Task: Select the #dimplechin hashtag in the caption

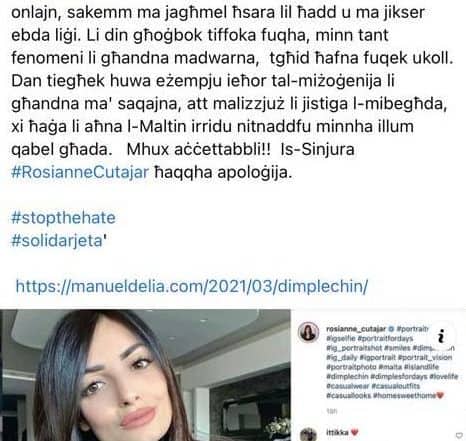Action: tap(347, 376)
